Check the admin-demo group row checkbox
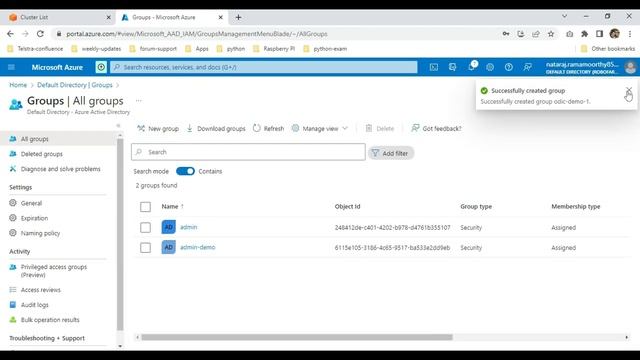This screenshot has height=360, width=640. [145, 247]
